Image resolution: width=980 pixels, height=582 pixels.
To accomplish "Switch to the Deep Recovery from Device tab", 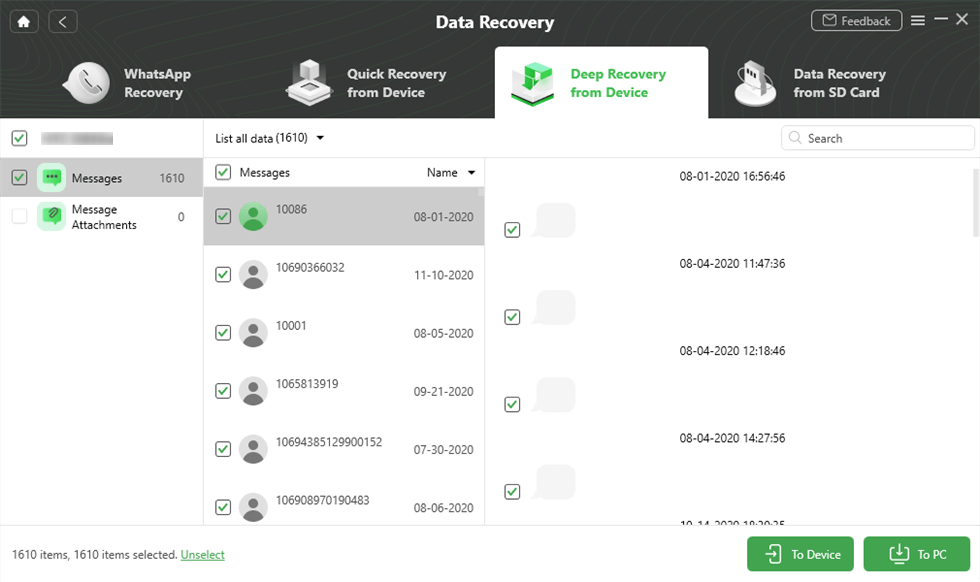I will click(x=602, y=82).
